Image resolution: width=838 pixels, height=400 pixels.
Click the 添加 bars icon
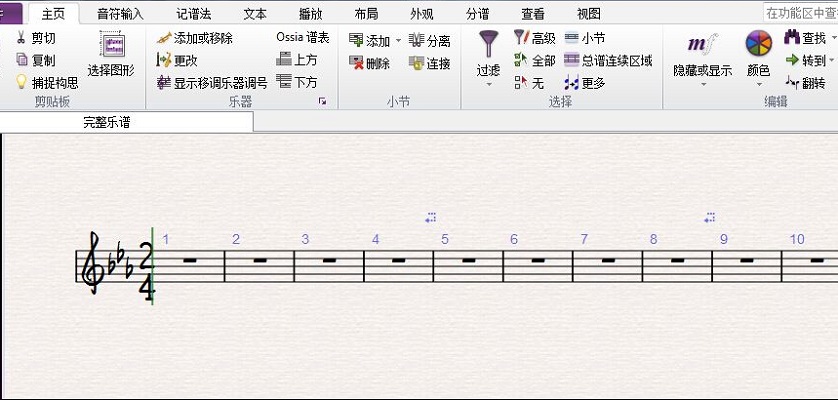(x=356, y=40)
